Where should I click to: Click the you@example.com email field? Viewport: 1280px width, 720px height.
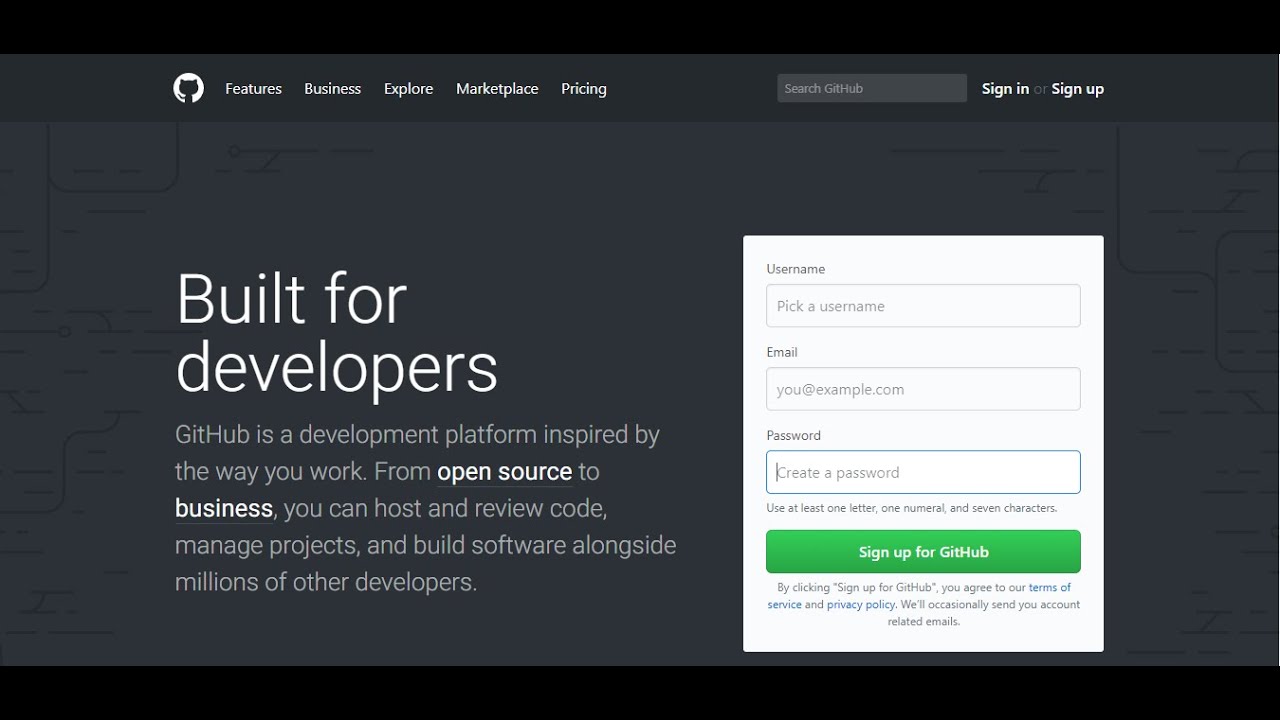click(923, 389)
